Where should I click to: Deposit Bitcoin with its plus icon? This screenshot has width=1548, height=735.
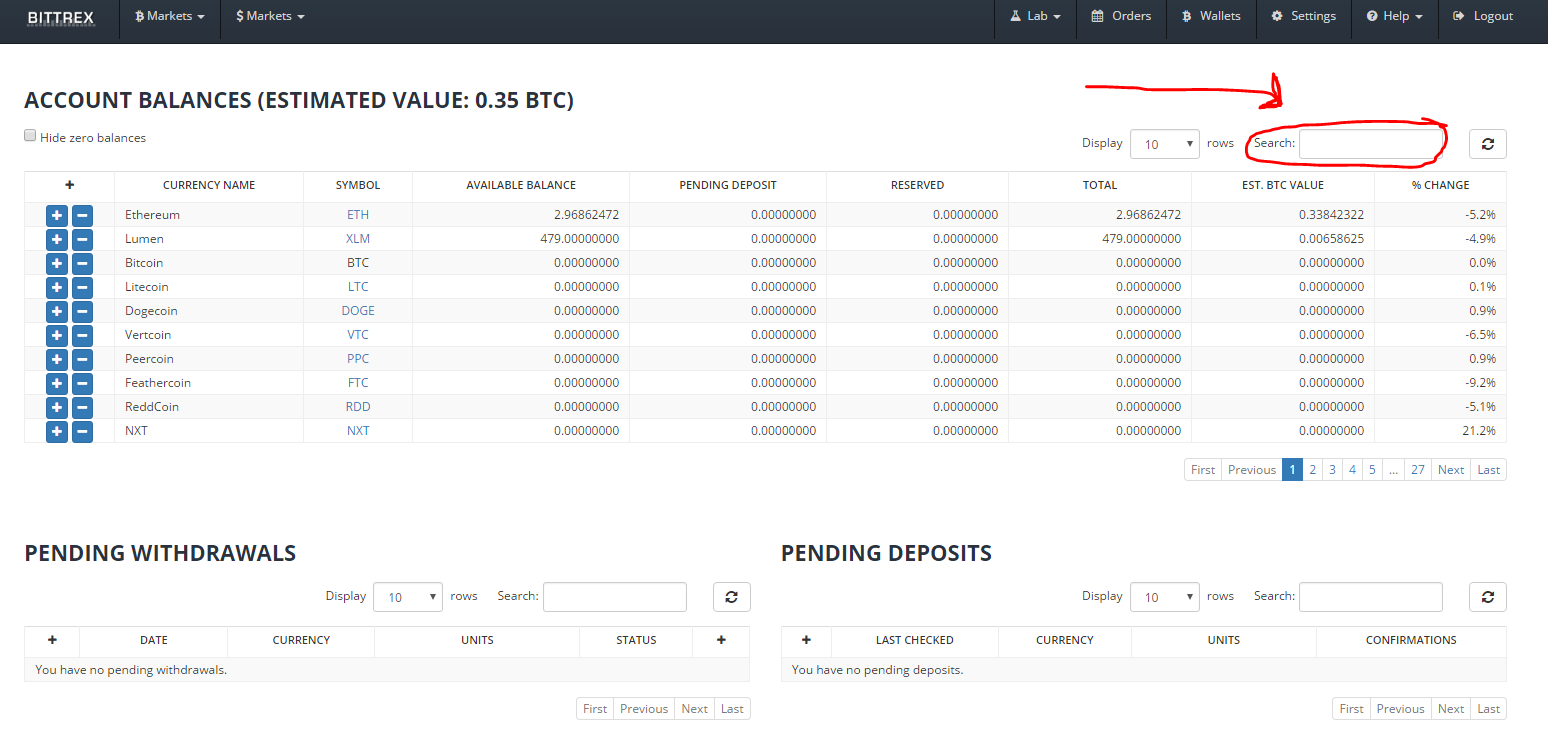[x=57, y=263]
